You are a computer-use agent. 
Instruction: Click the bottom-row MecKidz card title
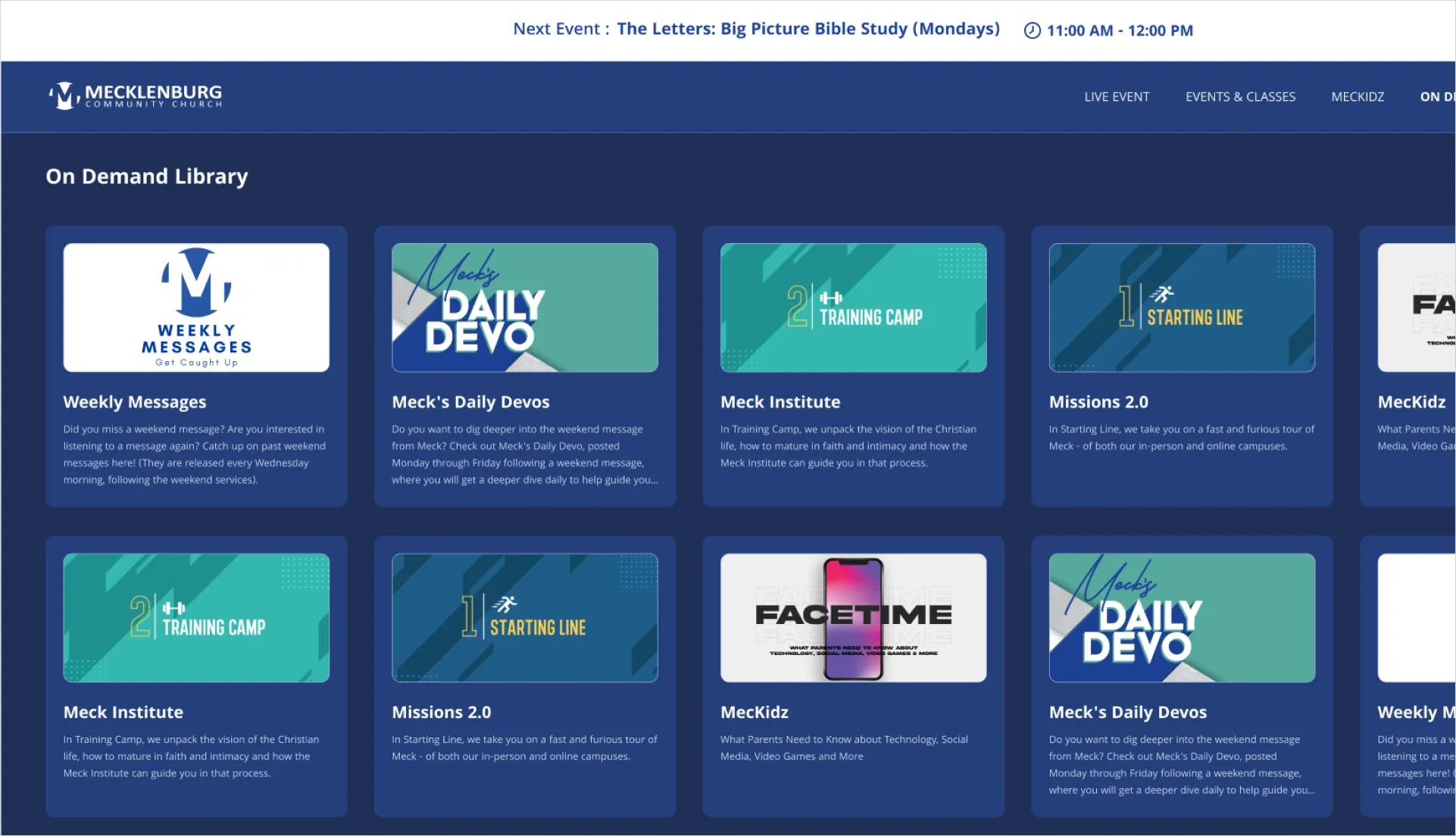coord(754,713)
